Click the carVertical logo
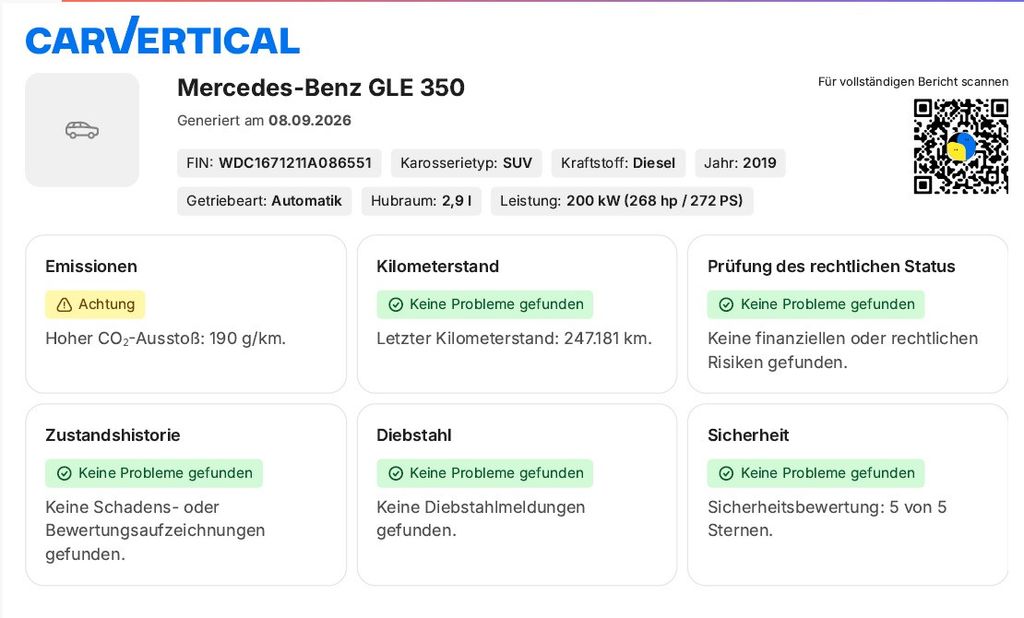This screenshot has height=618, width=1024. [x=163, y=36]
